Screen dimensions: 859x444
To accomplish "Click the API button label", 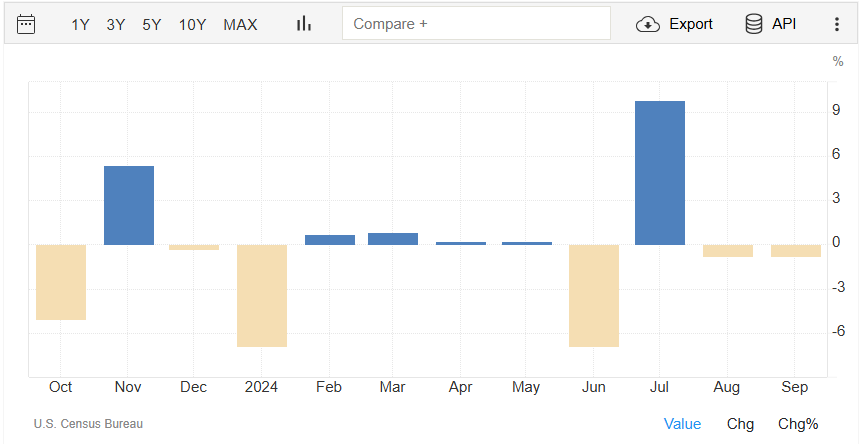I will 784,24.
